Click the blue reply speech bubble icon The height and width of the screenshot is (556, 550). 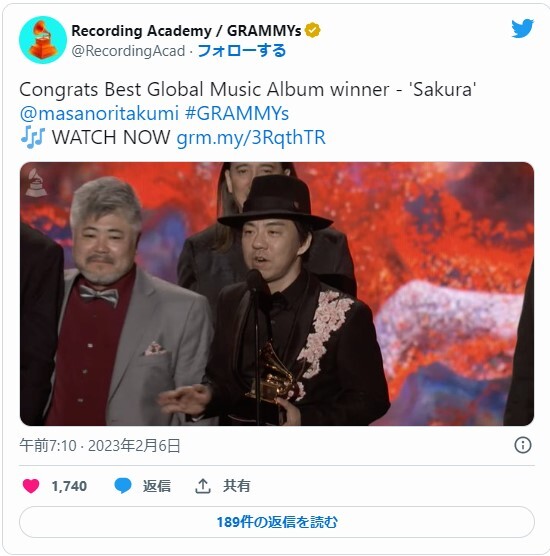tap(123, 486)
